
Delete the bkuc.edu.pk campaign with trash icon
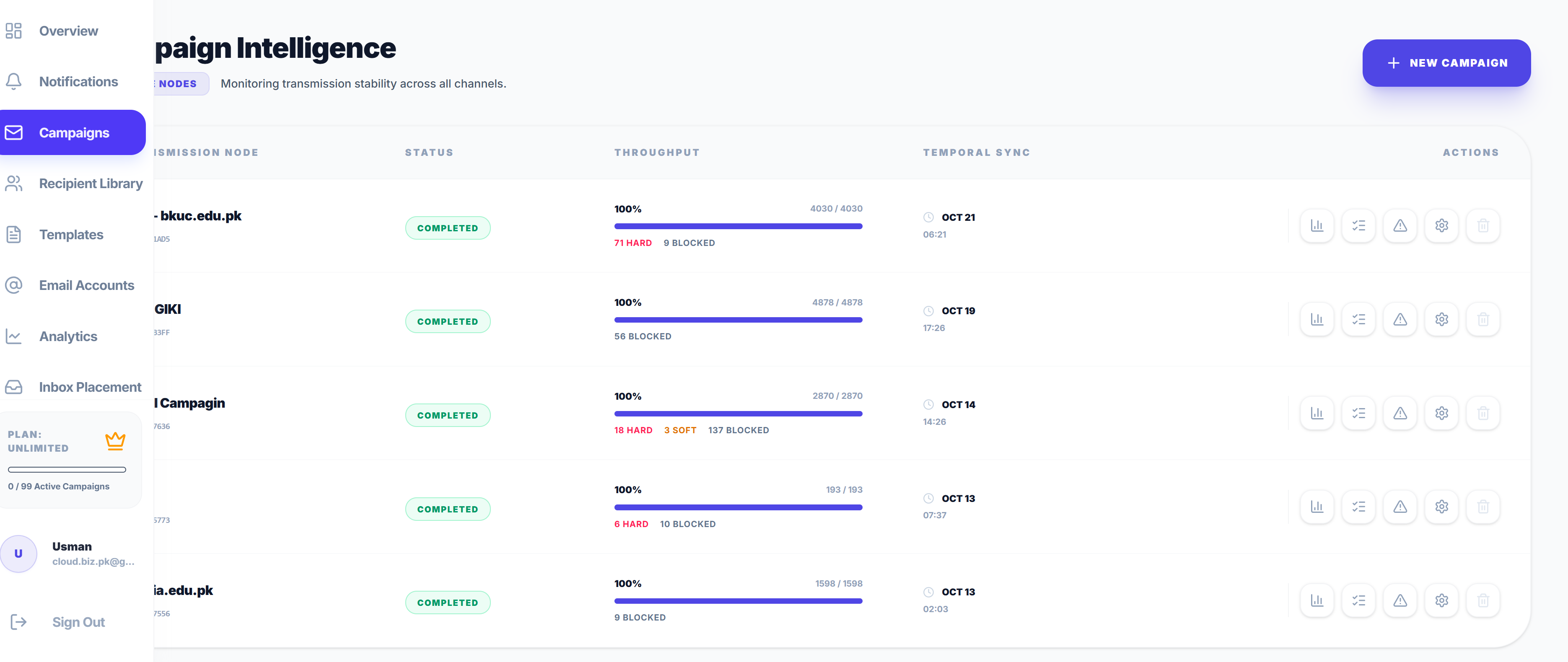(x=1483, y=226)
